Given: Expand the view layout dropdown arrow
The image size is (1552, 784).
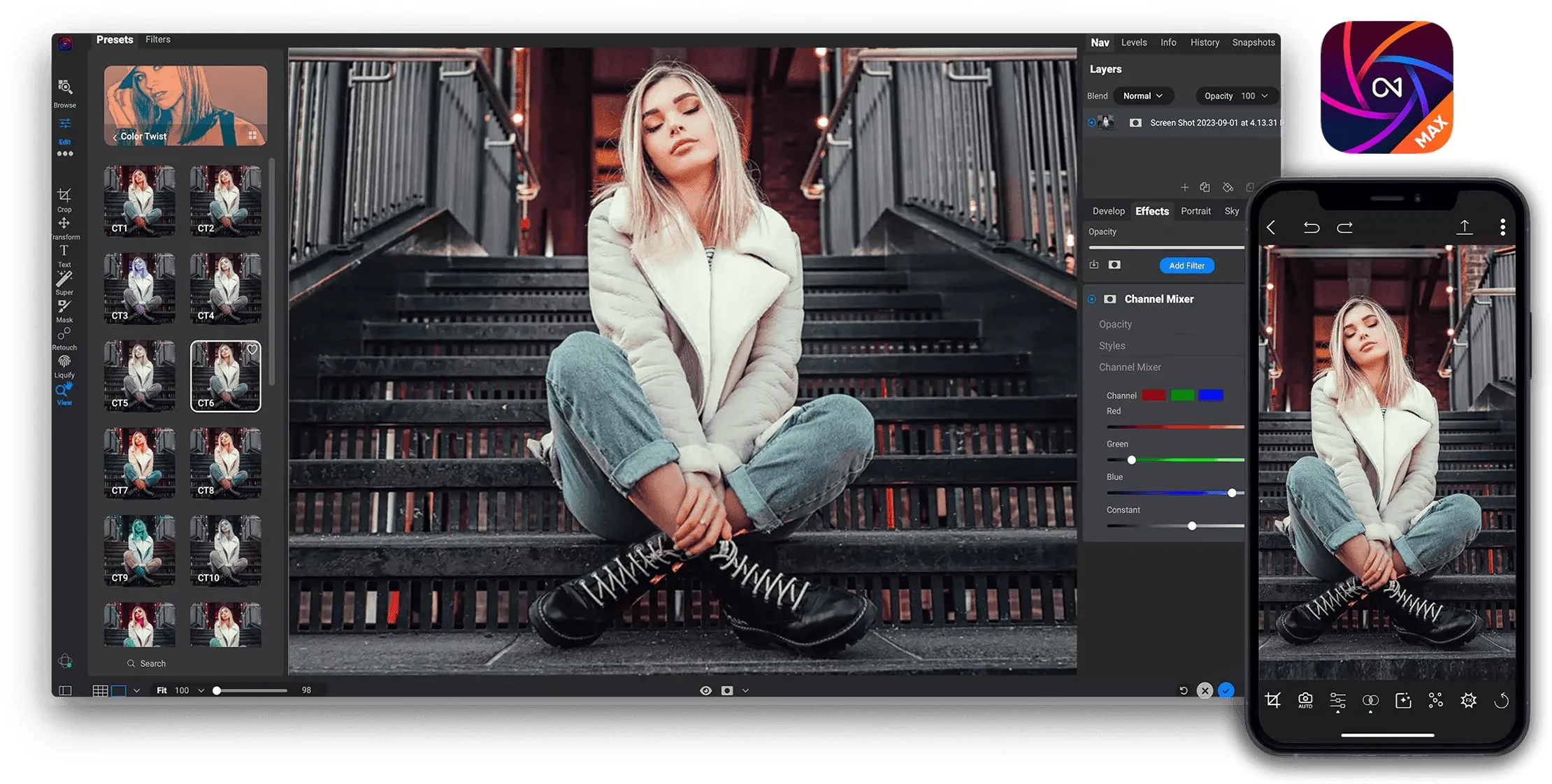Looking at the screenshot, I should point(136,690).
